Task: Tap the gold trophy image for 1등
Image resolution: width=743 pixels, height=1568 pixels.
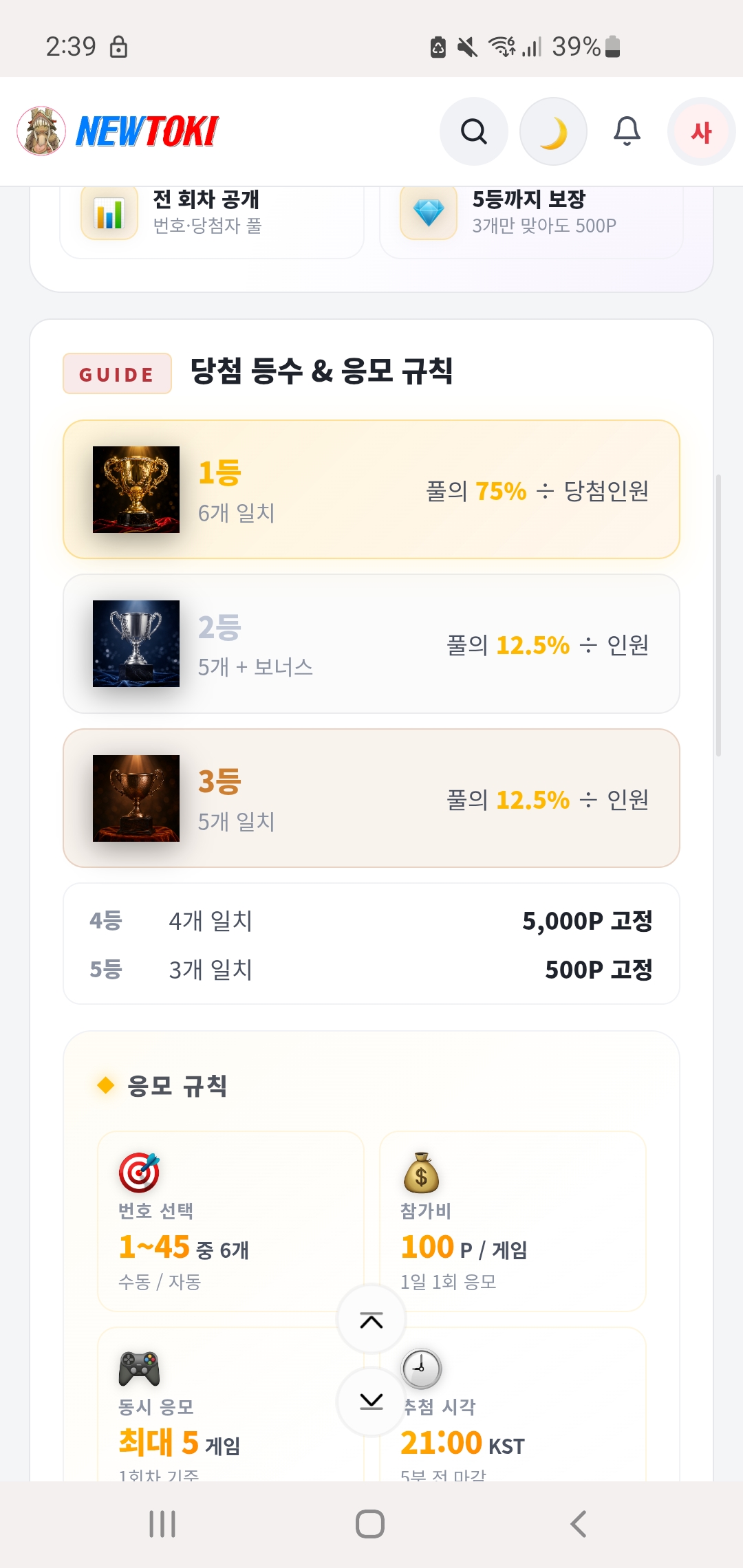Action: click(x=136, y=490)
